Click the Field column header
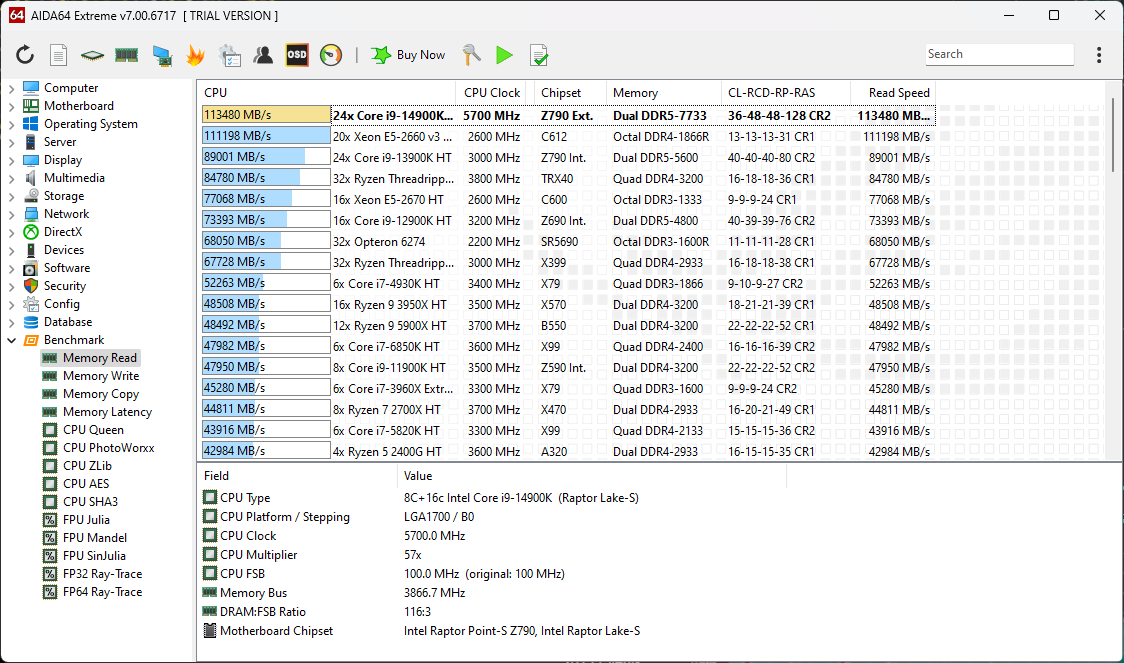Image resolution: width=1124 pixels, height=663 pixels. click(x=297, y=476)
